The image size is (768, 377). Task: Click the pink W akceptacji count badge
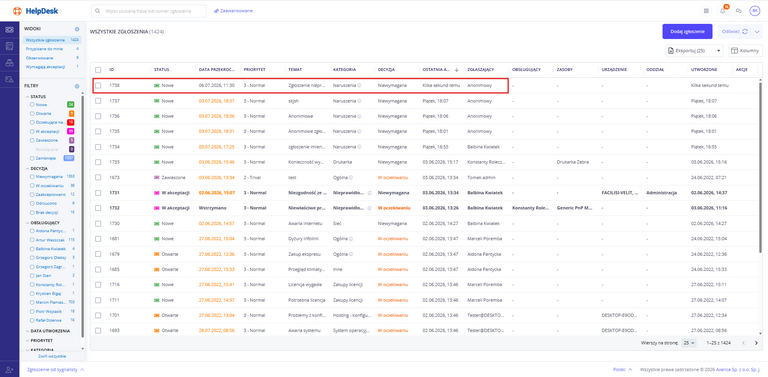pyautogui.click(x=71, y=131)
